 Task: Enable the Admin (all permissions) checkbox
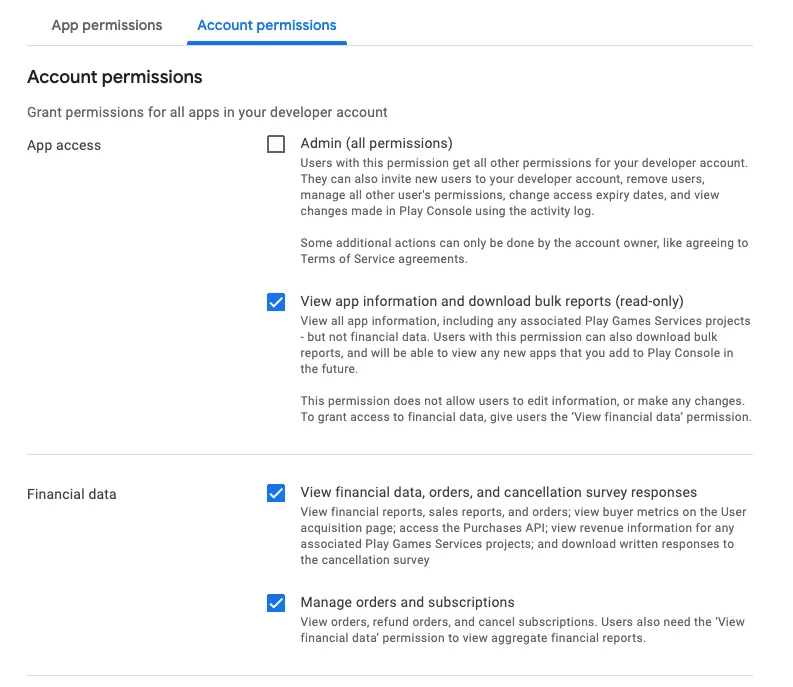[276, 144]
